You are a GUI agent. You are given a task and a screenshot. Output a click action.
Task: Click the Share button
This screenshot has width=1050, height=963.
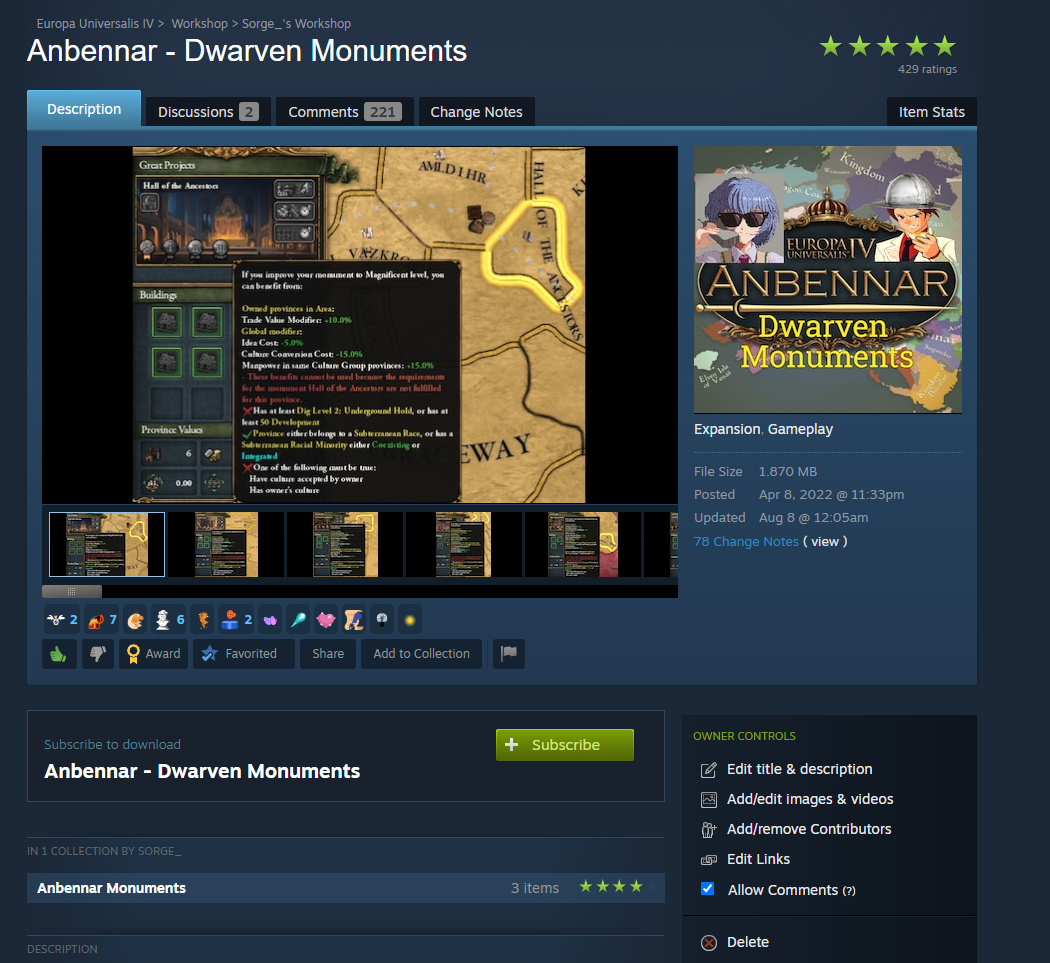tap(327, 654)
